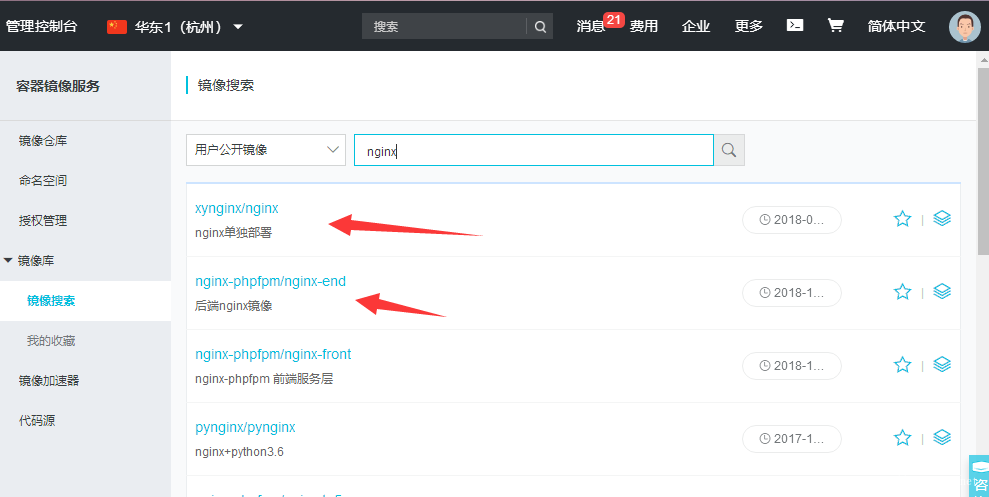
Task: Click the message count badge 21
Action: pos(614,20)
